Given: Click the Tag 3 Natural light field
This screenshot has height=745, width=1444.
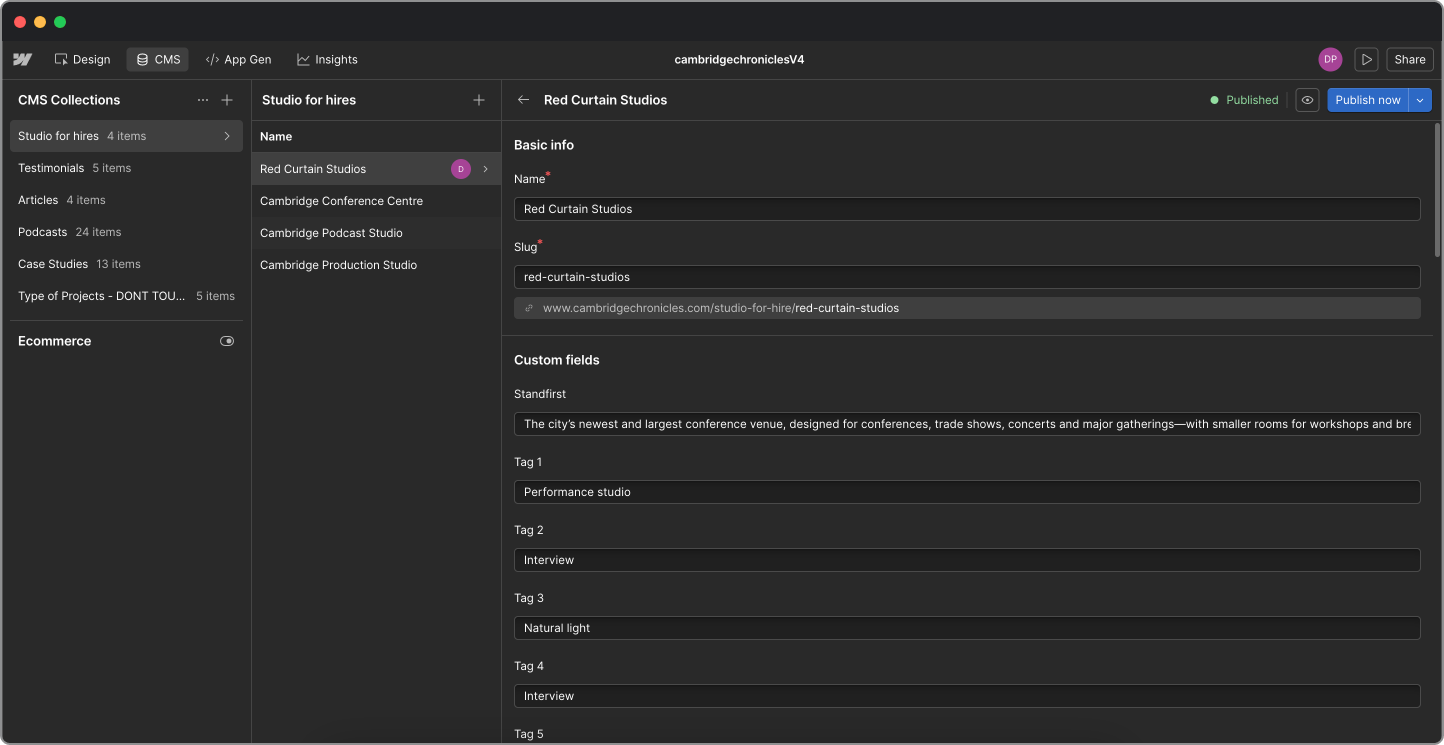Looking at the screenshot, I should tap(967, 628).
